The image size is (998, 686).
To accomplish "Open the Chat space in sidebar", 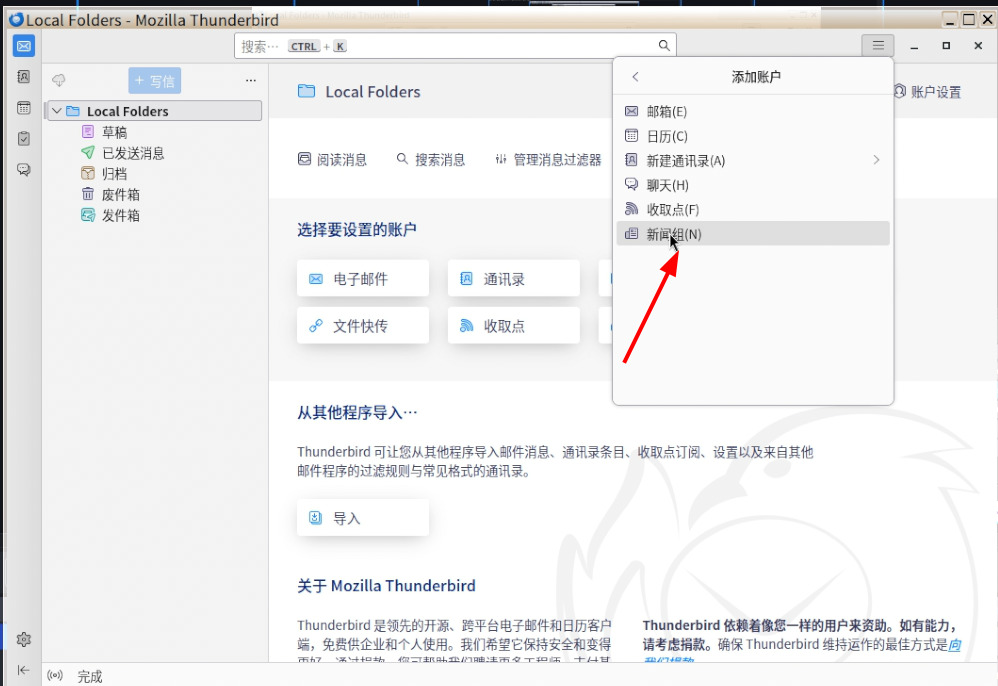I will [x=24, y=170].
